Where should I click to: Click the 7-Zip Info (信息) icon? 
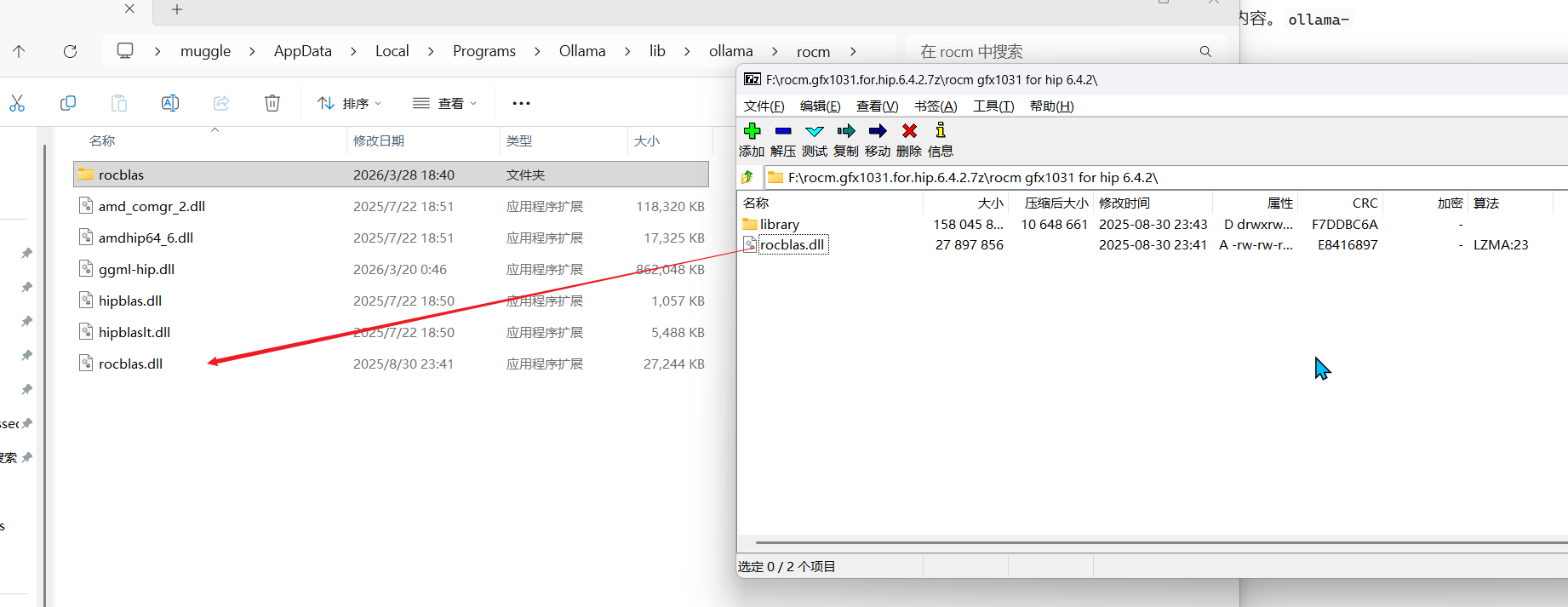tap(941, 130)
